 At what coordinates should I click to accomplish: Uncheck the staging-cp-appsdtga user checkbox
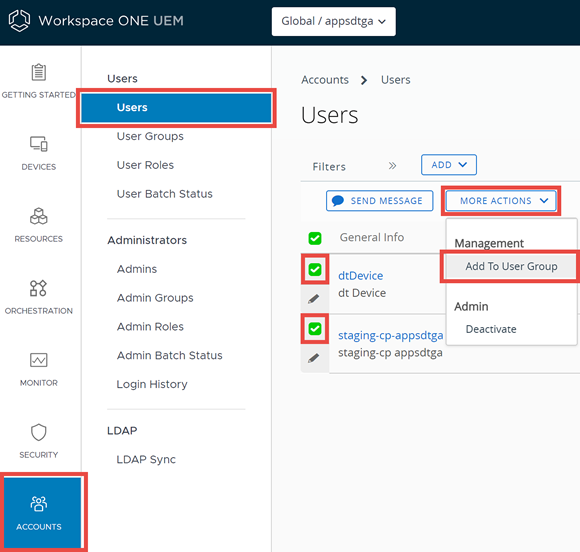315,329
